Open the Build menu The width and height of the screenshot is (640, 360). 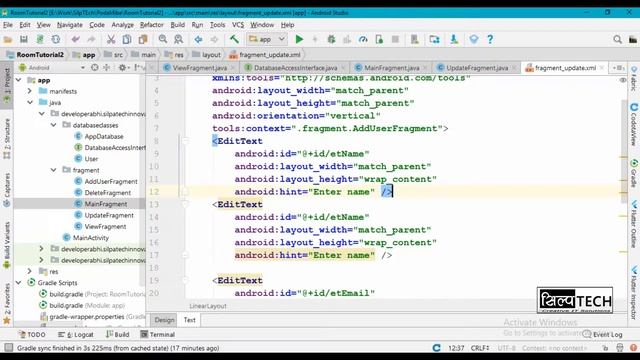(178, 25)
